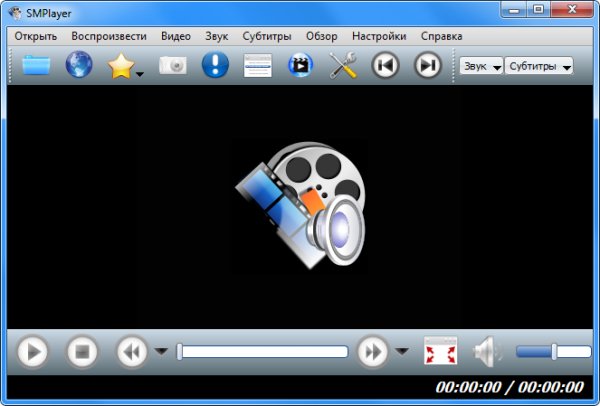Open the Открыть menu
The height and width of the screenshot is (406, 600).
coord(36,36)
